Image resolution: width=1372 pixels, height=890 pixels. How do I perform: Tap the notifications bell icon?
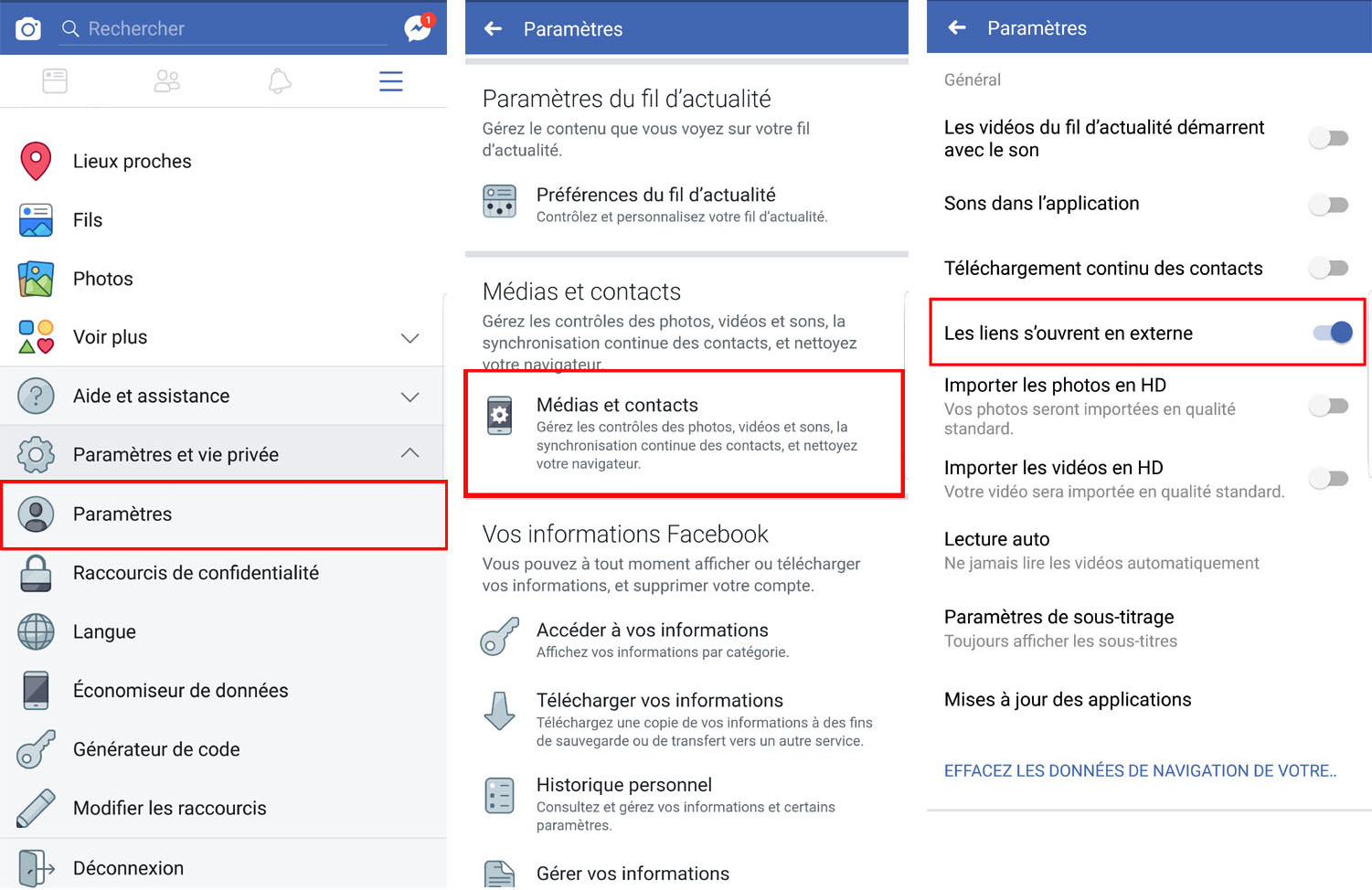[x=280, y=81]
